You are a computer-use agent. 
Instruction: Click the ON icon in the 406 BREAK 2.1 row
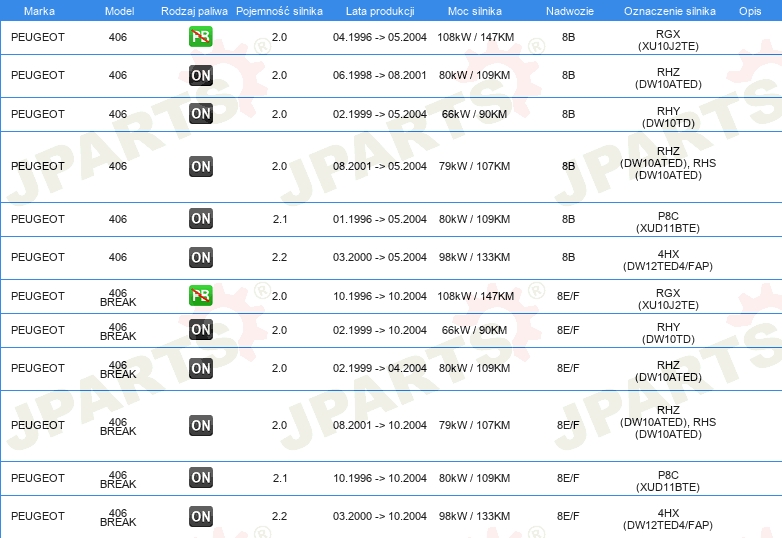click(200, 478)
